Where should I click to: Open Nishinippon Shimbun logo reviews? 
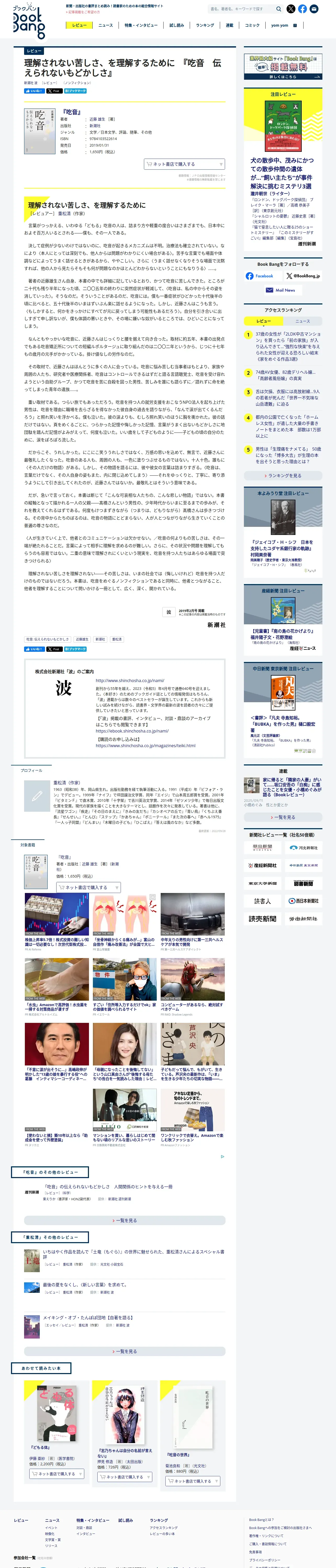(304, 901)
